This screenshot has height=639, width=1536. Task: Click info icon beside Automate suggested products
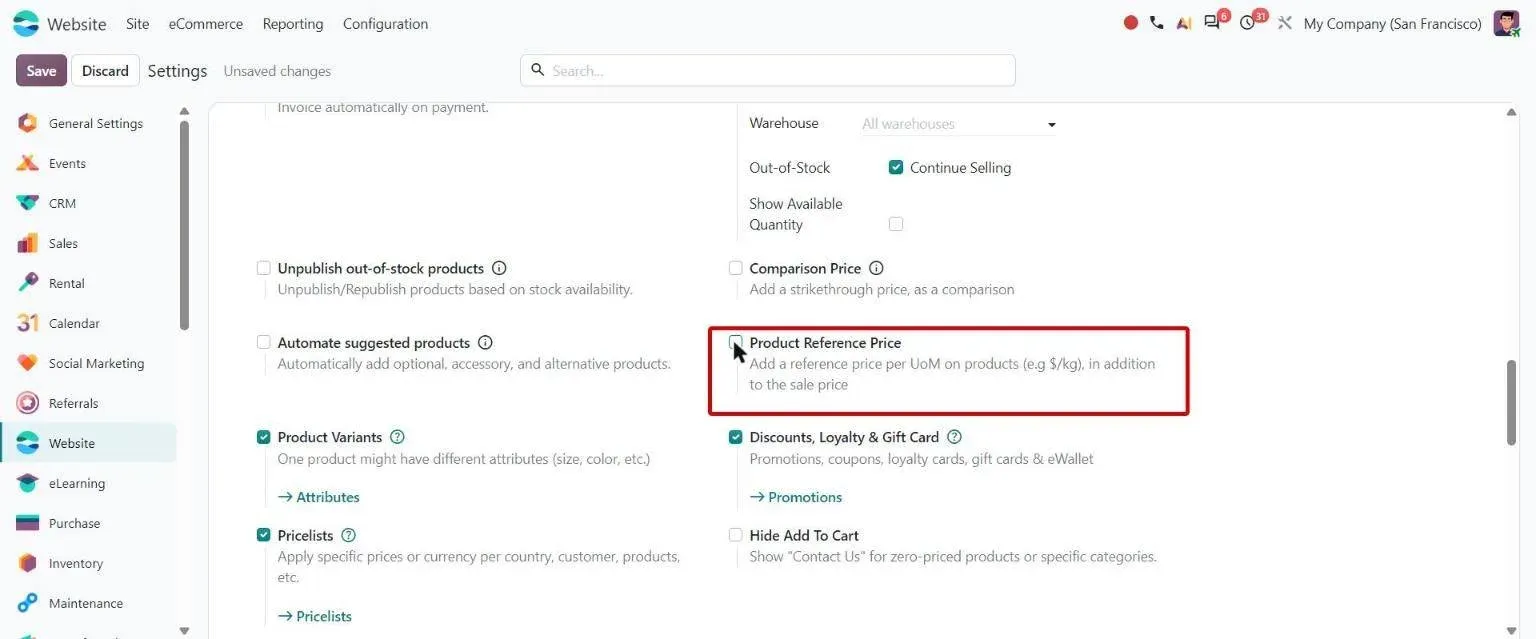pyautogui.click(x=485, y=342)
